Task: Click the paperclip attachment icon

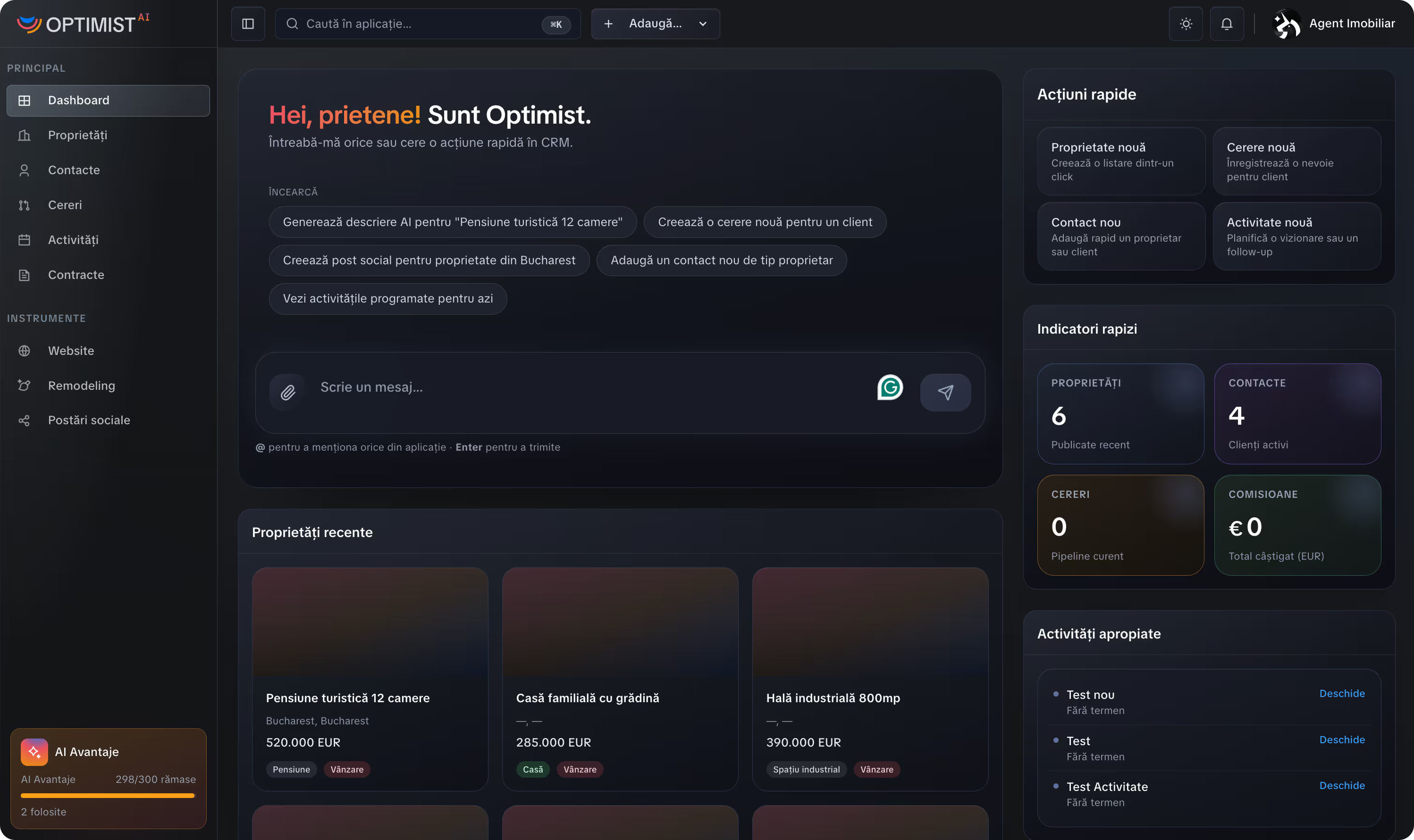Action: point(287,392)
